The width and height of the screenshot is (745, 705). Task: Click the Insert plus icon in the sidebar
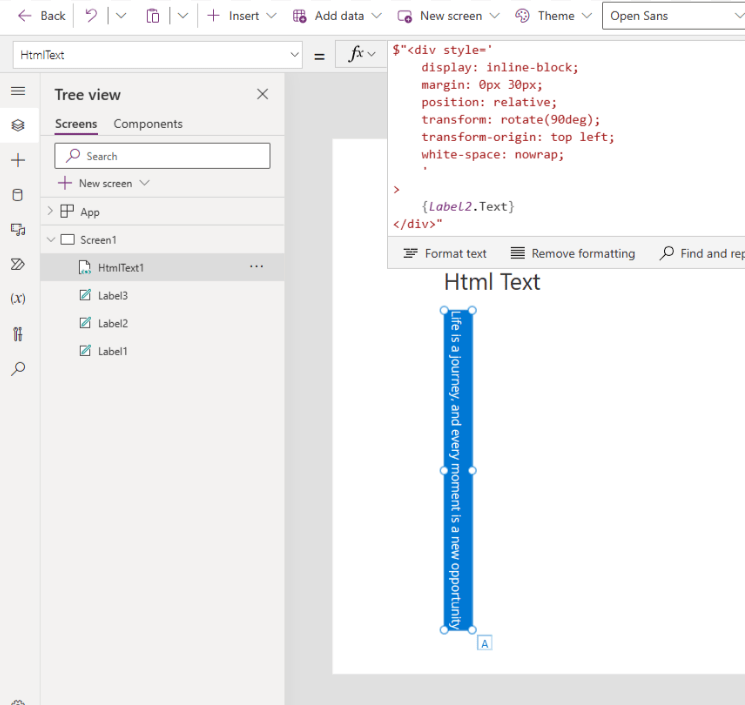pos(18,160)
